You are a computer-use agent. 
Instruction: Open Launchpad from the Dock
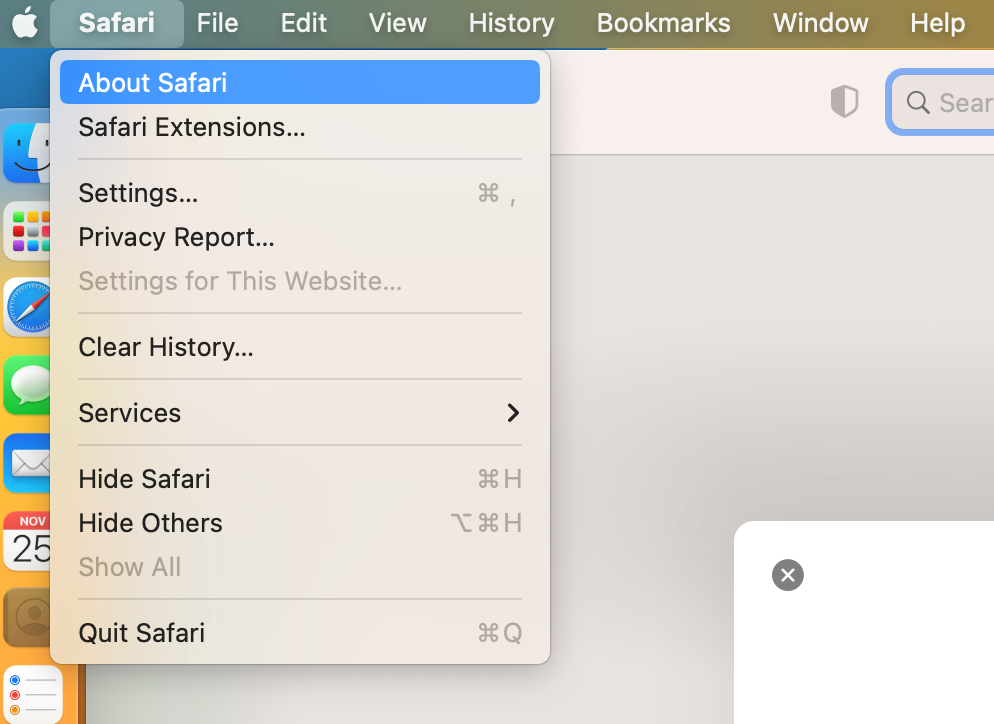tap(28, 231)
